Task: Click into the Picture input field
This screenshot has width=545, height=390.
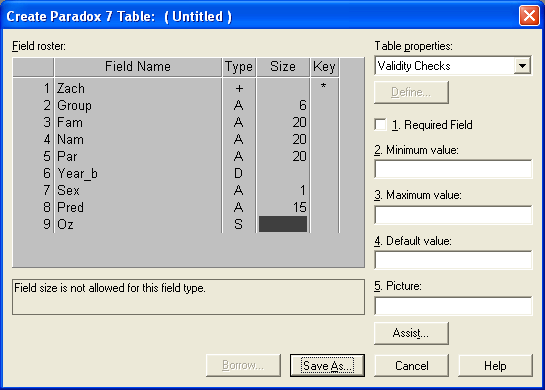Action: pyautogui.click(x=453, y=306)
